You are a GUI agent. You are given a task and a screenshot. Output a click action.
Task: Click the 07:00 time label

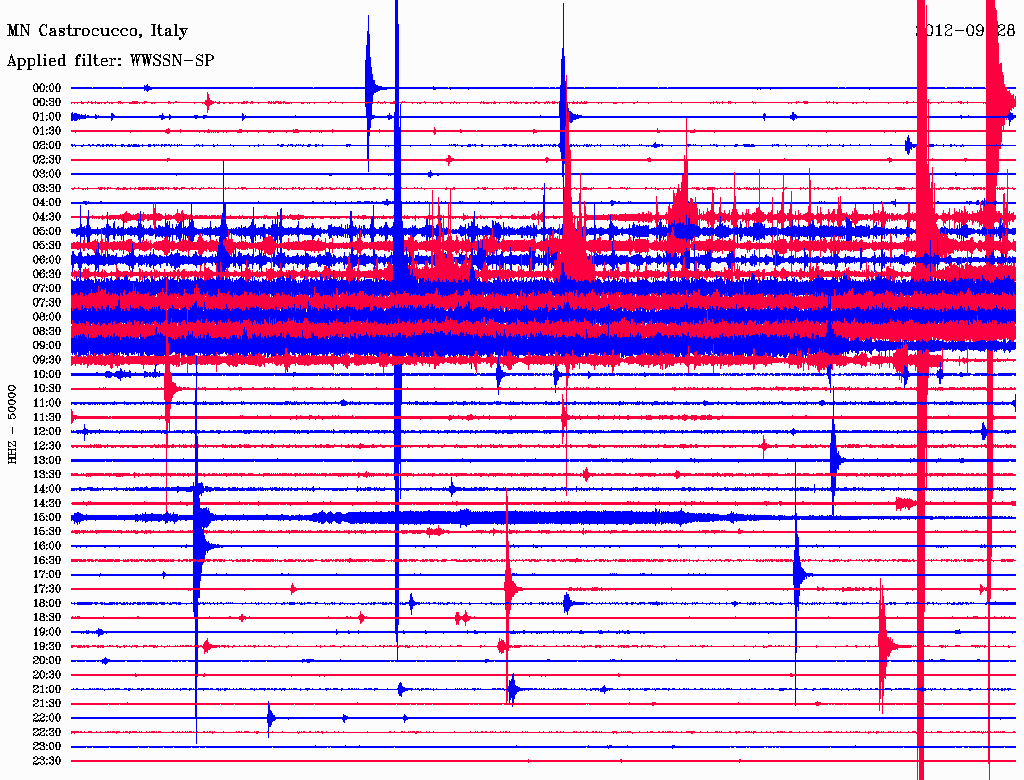point(47,288)
